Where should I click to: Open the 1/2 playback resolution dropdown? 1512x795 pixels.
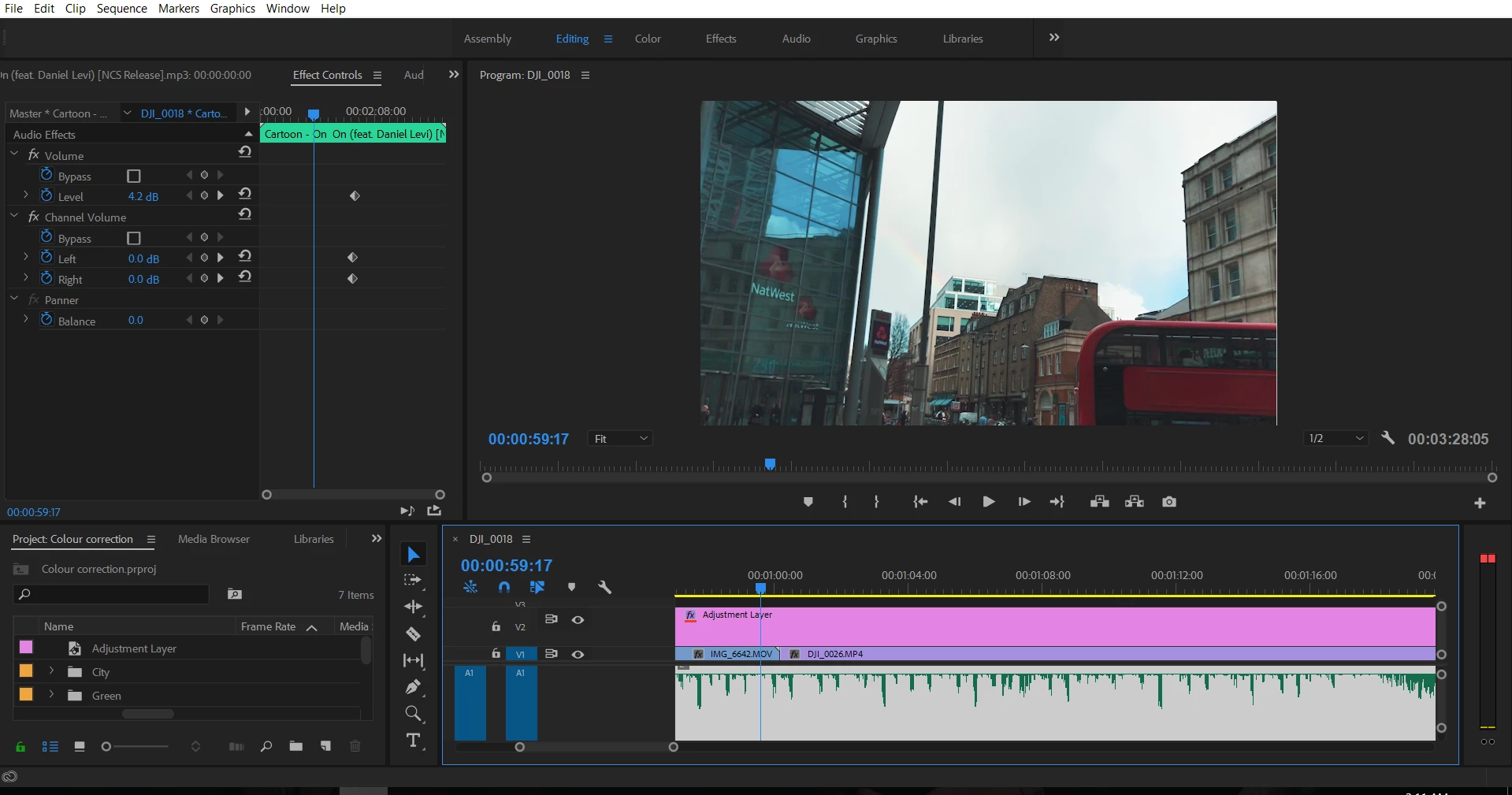pyautogui.click(x=1336, y=439)
